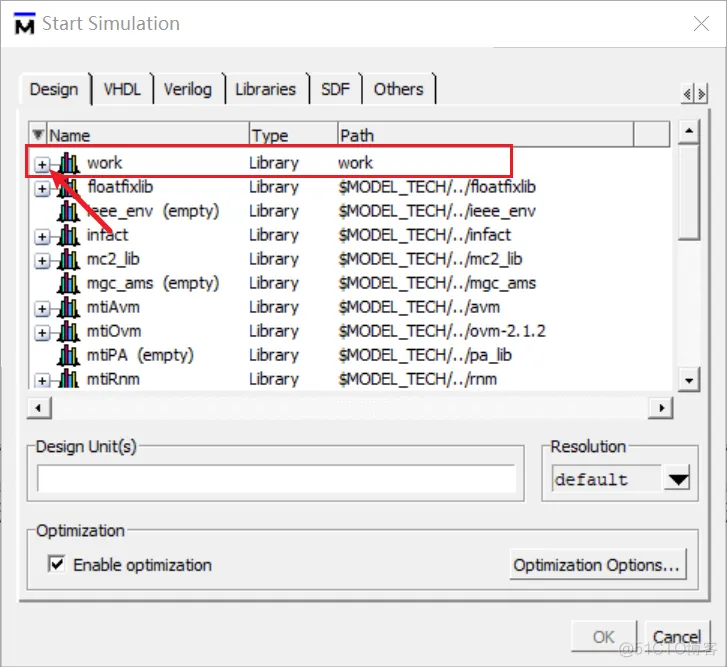Click the sort triangle beside Name header
The height and width of the screenshot is (667, 727).
pos(38,135)
